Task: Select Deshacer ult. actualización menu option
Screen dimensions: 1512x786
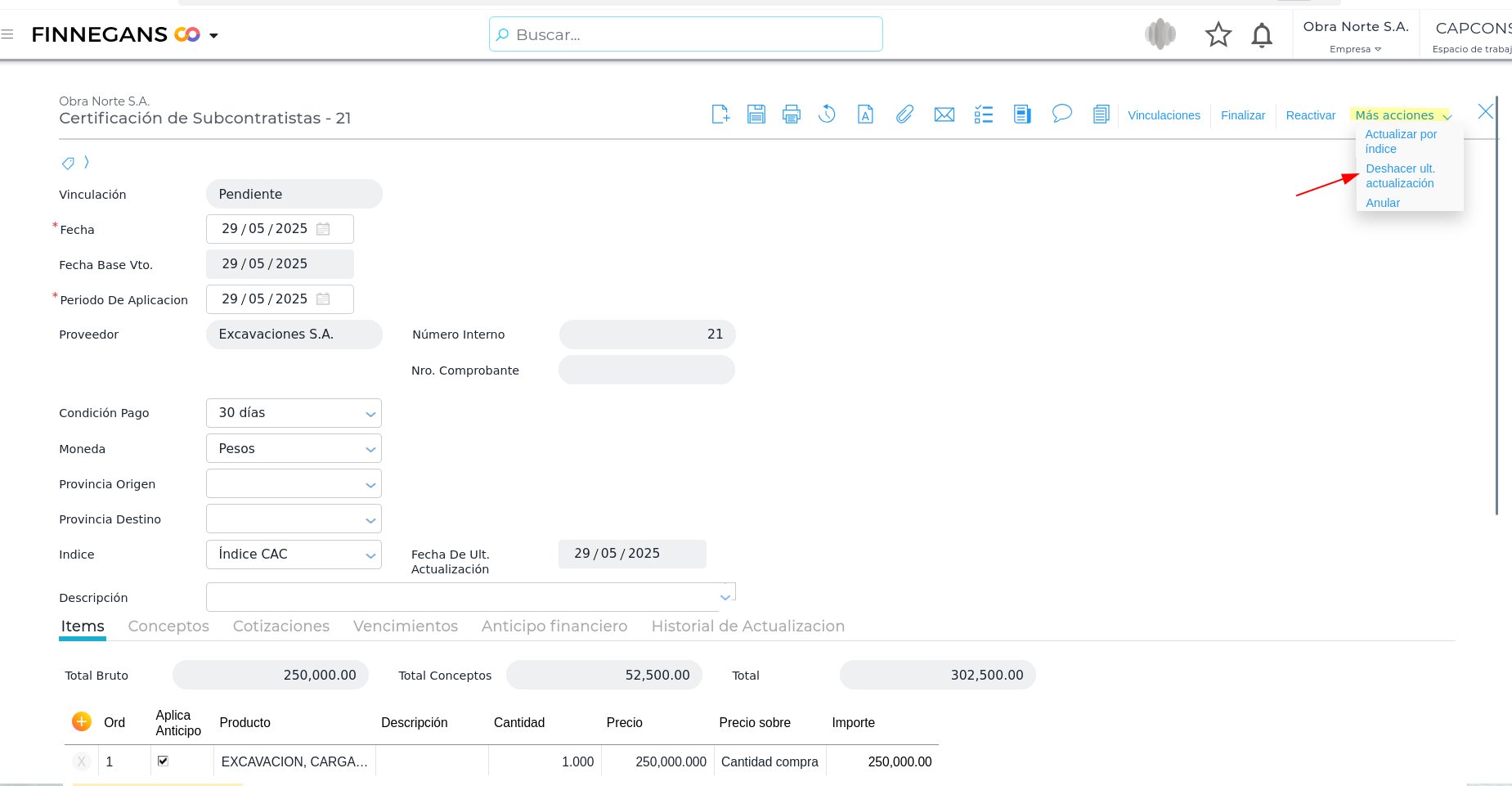Action: pyautogui.click(x=1399, y=176)
